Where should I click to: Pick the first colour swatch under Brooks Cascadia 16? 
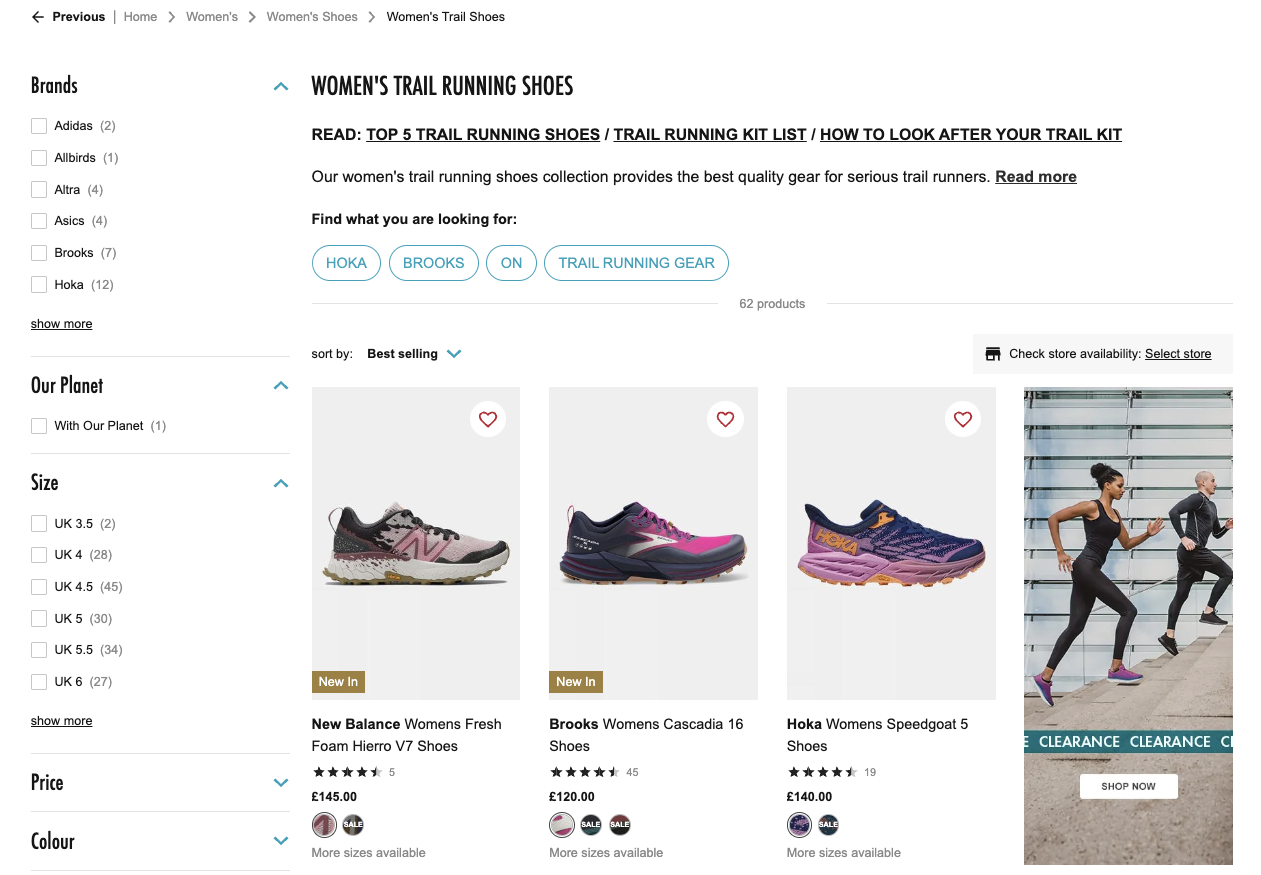point(562,825)
